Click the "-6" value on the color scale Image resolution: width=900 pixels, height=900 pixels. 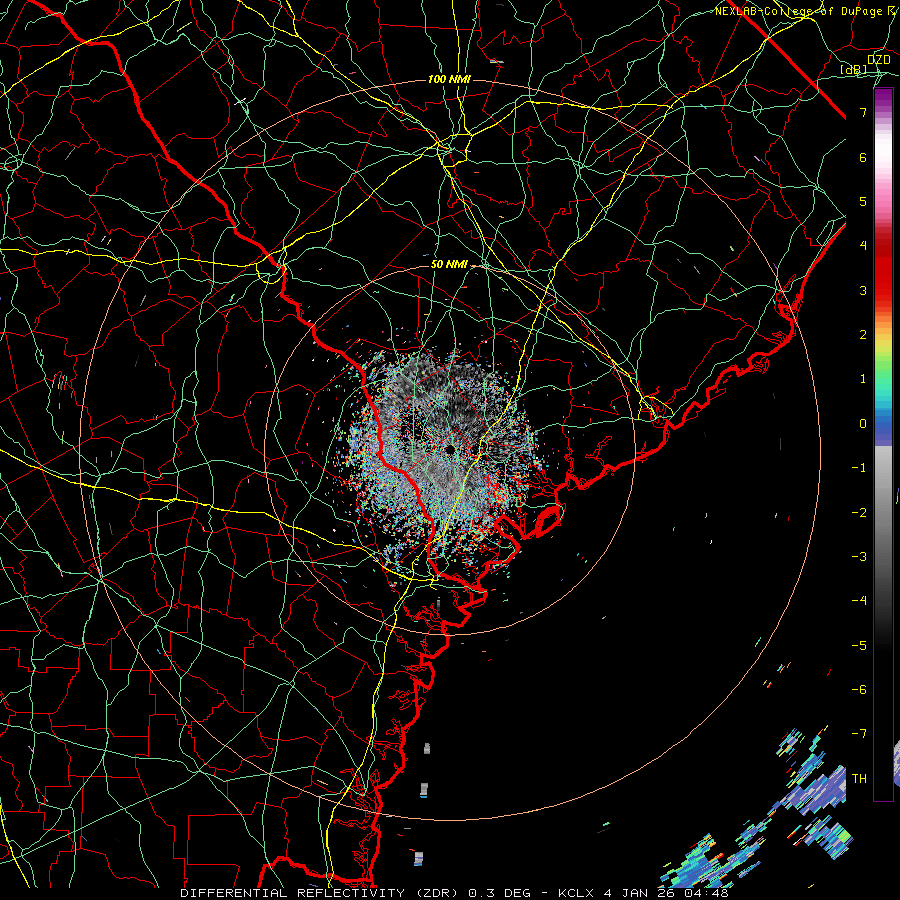[859, 690]
